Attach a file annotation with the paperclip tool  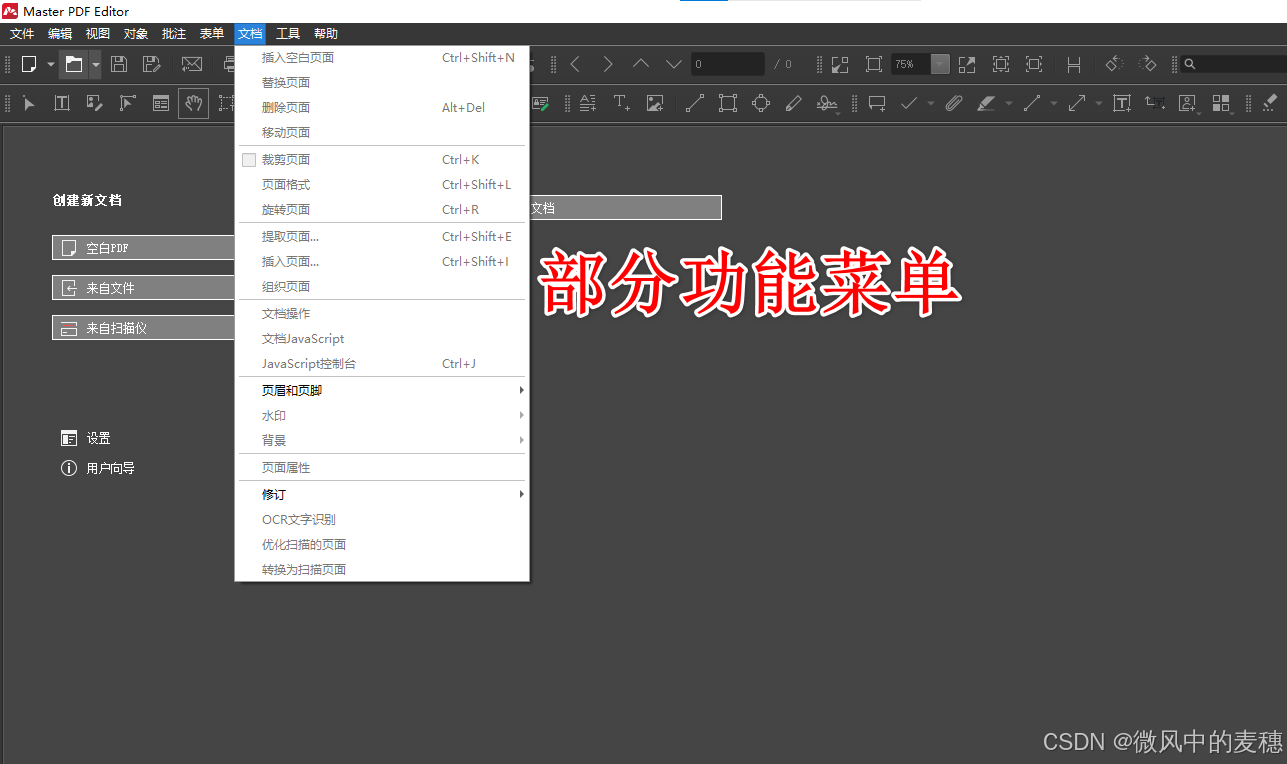pyautogui.click(x=952, y=103)
